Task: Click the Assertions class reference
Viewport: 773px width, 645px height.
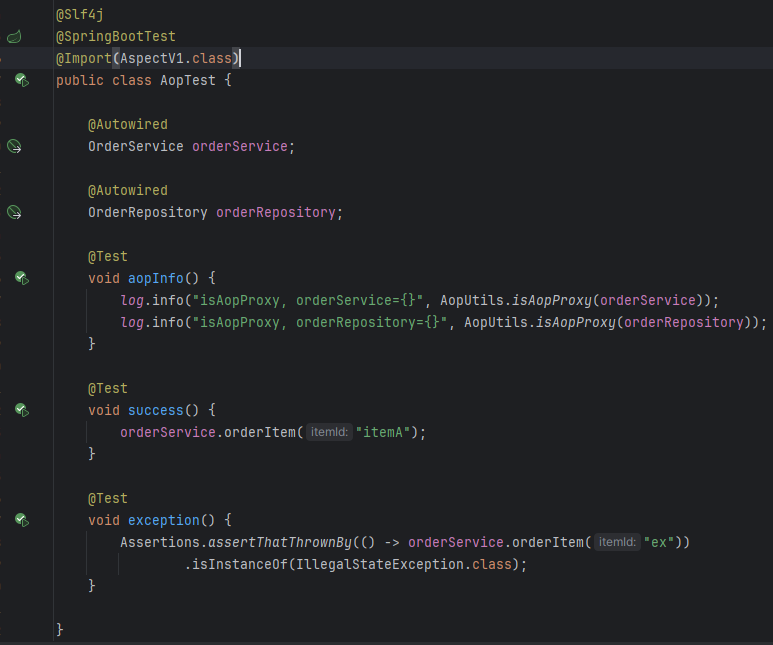Action: click(160, 542)
